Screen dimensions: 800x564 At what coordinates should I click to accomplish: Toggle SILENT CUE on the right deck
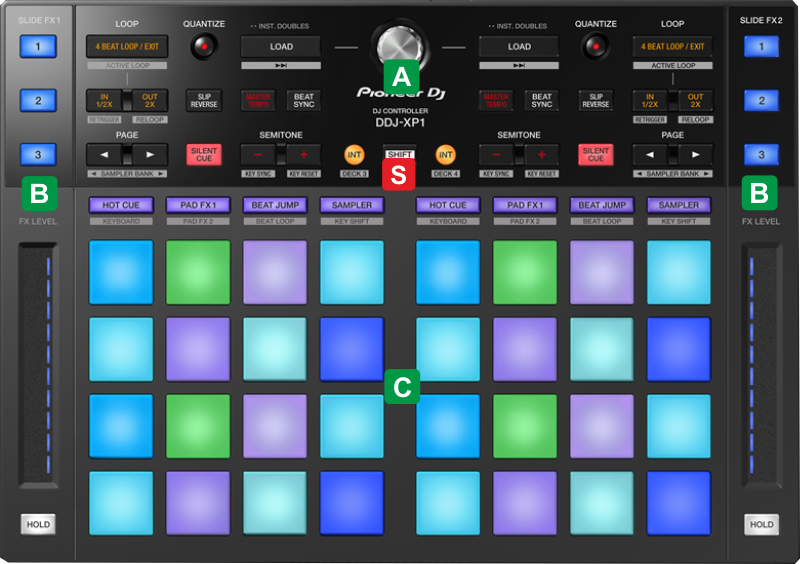(595, 154)
